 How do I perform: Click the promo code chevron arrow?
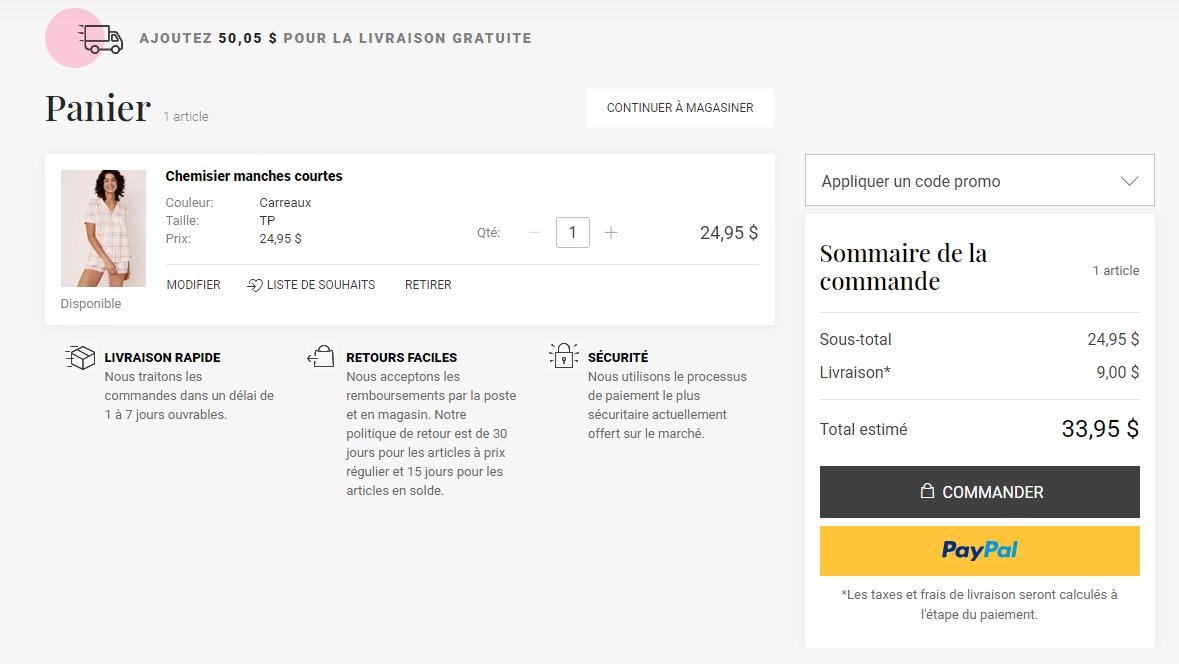pyautogui.click(x=1129, y=181)
